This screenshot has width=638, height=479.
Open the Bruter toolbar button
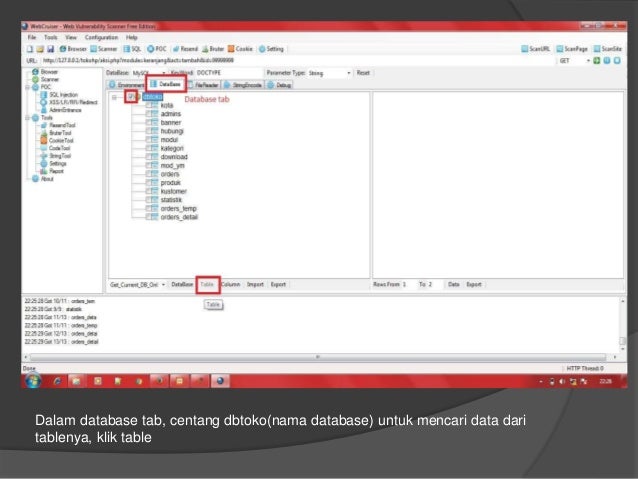point(213,49)
